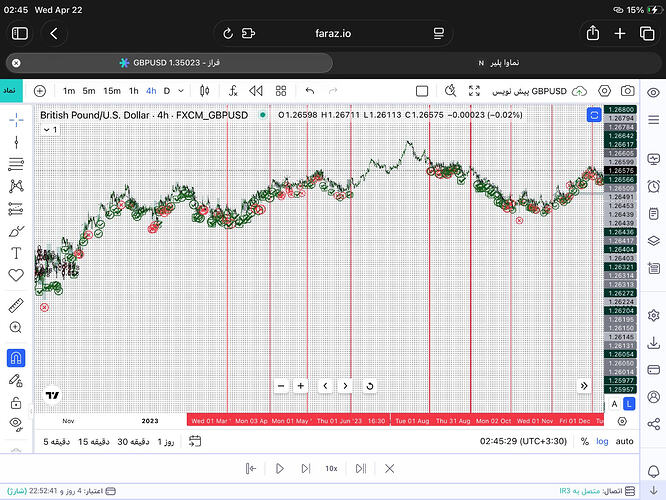Screen dimensions: 666x500
Task: Change the 10x replay speed
Action: pos(331,469)
